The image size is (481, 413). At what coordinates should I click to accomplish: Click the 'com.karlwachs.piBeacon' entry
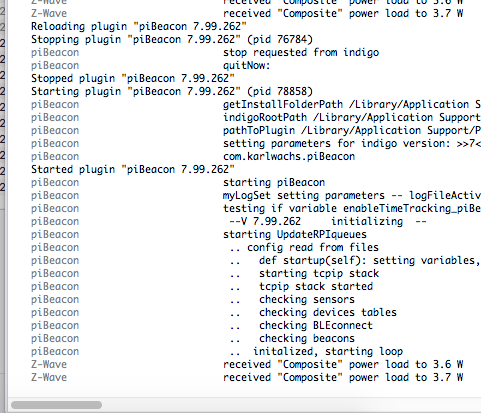[x=289, y=156]
